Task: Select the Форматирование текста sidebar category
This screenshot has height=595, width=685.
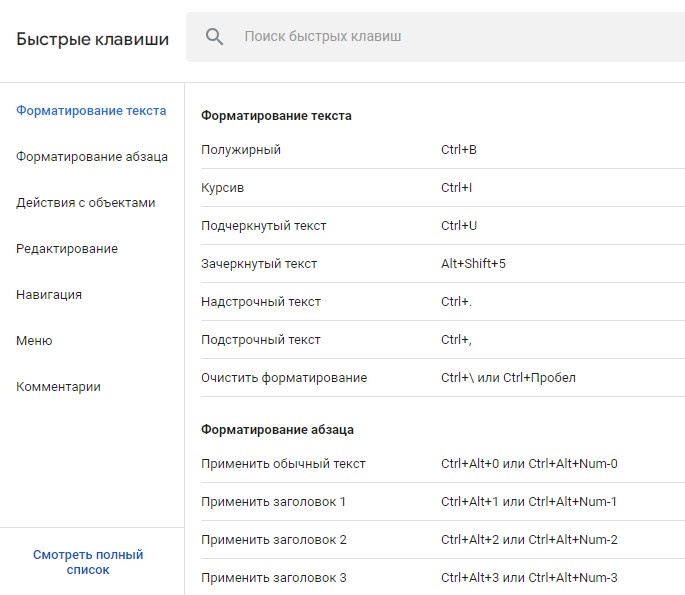Action: coord(91,111)
